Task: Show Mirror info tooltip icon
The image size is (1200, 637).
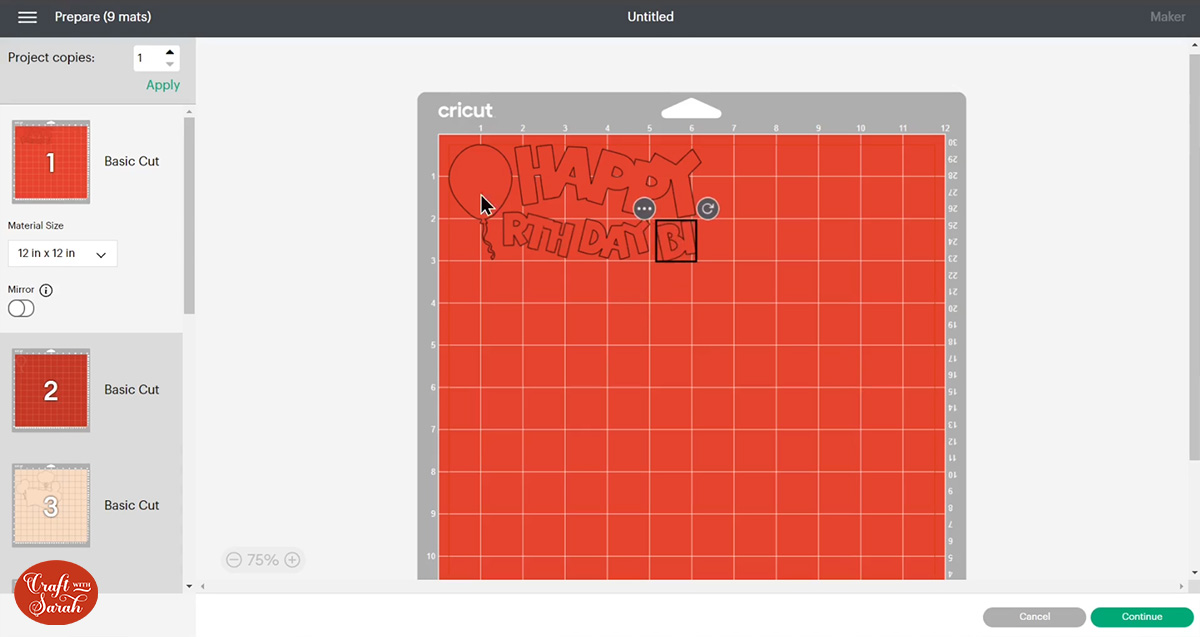Action: (x=46, y=290)
